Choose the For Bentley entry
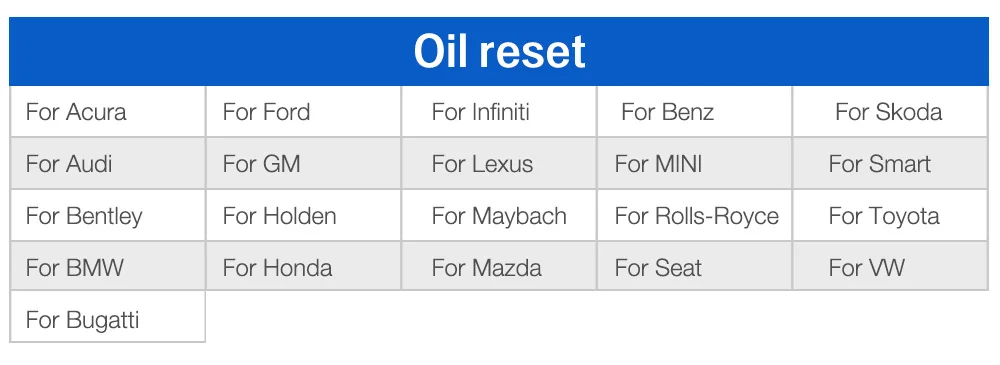This screenshot has height=365, width=1000. [x=108, y=216]
